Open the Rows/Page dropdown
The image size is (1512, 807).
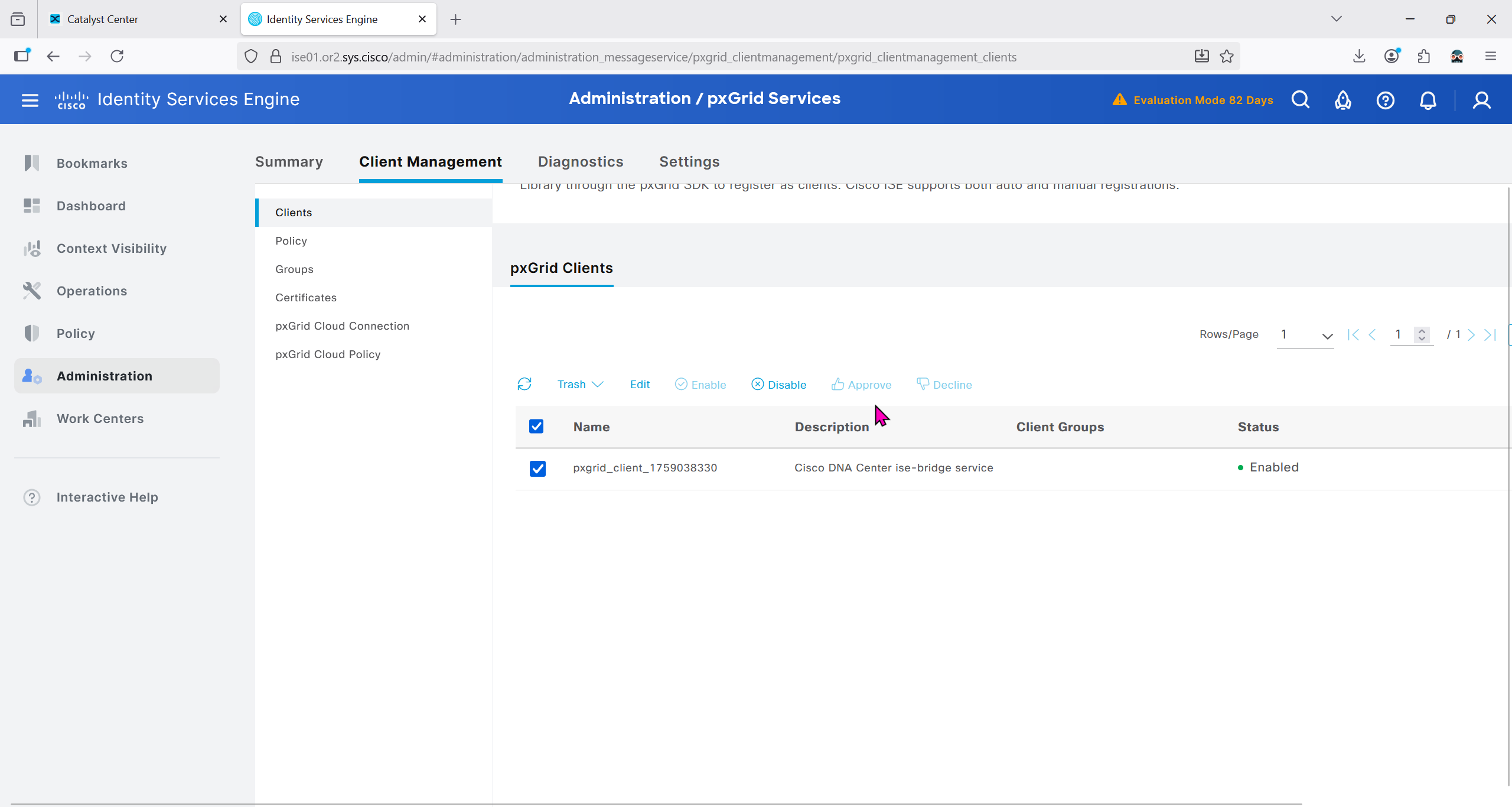1305,335
